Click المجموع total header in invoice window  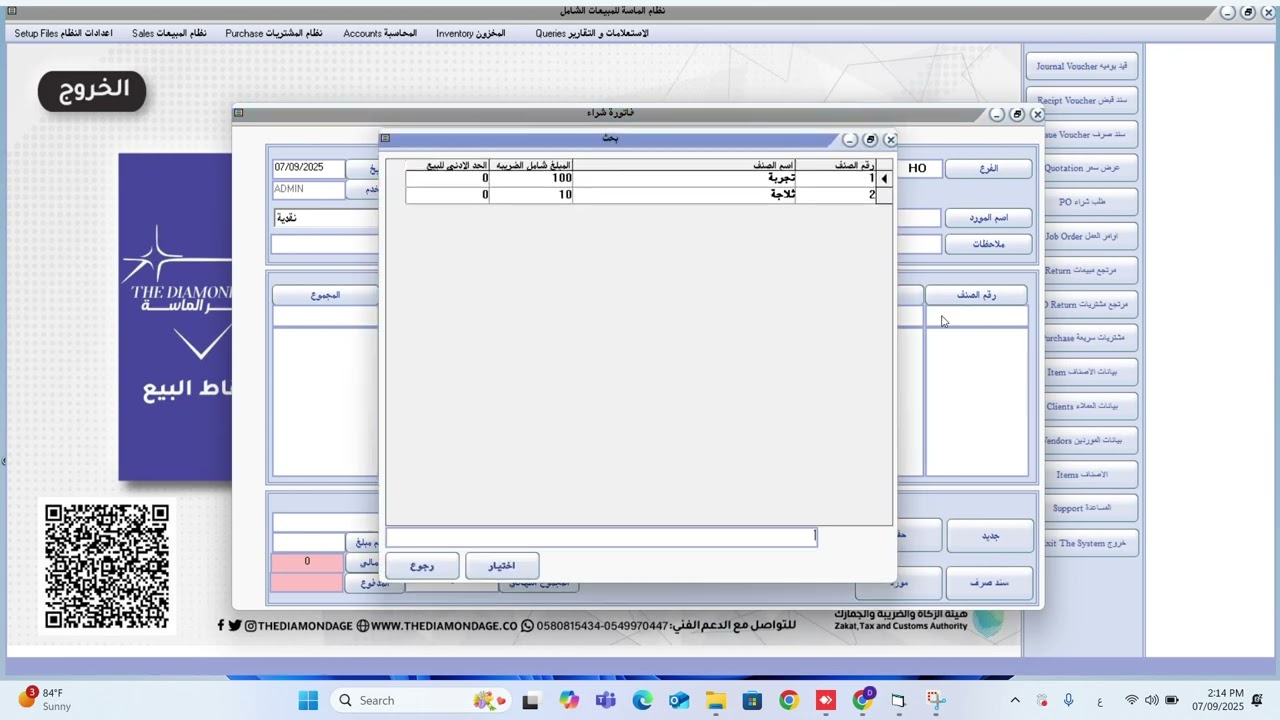[325, 295]
